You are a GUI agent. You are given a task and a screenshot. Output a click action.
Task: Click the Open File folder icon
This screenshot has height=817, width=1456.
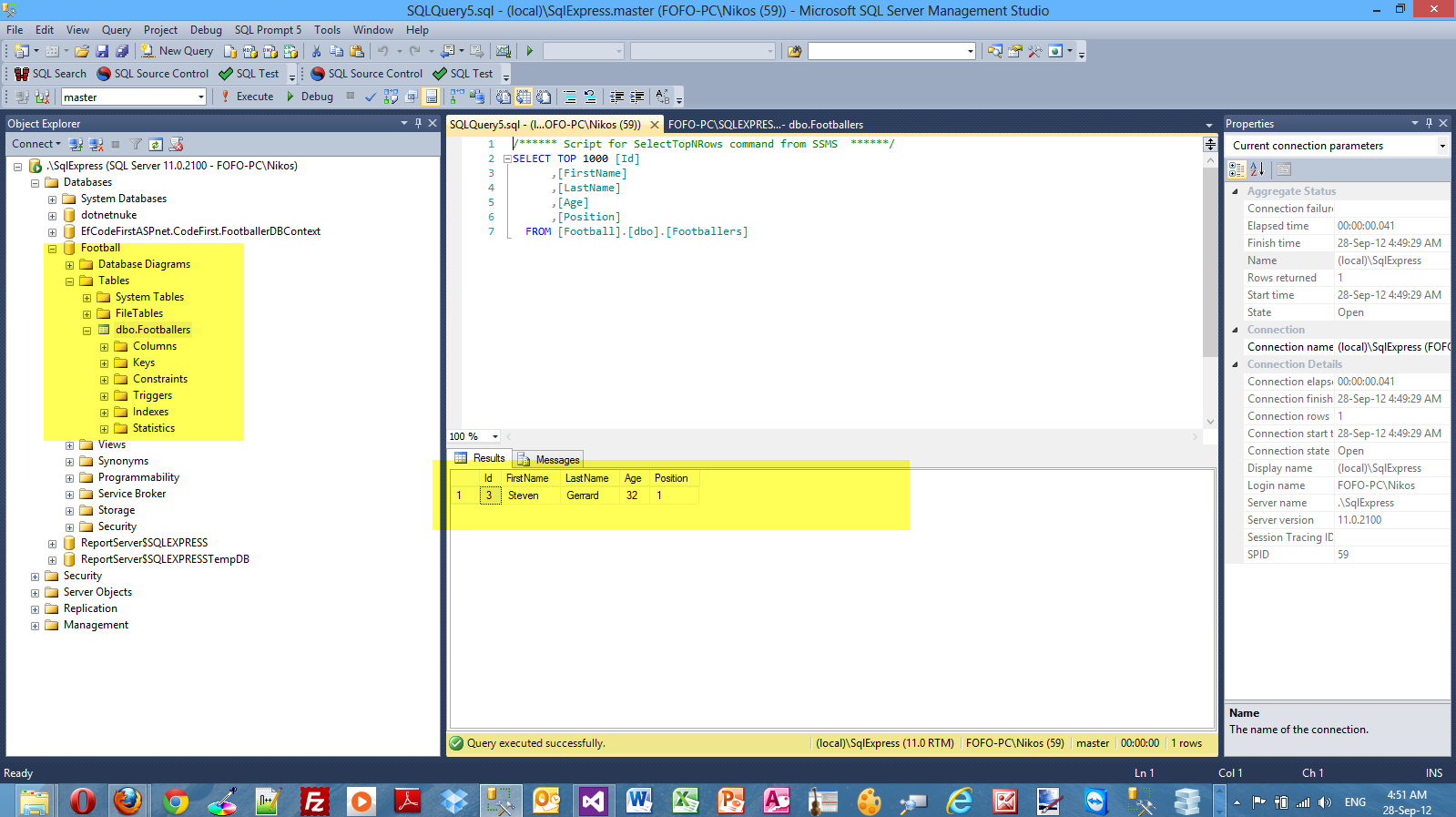(x=82, y=51)
